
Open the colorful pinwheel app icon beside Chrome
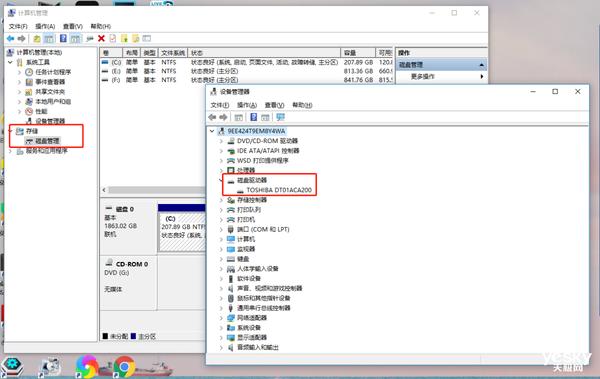(x=87, y=367)
